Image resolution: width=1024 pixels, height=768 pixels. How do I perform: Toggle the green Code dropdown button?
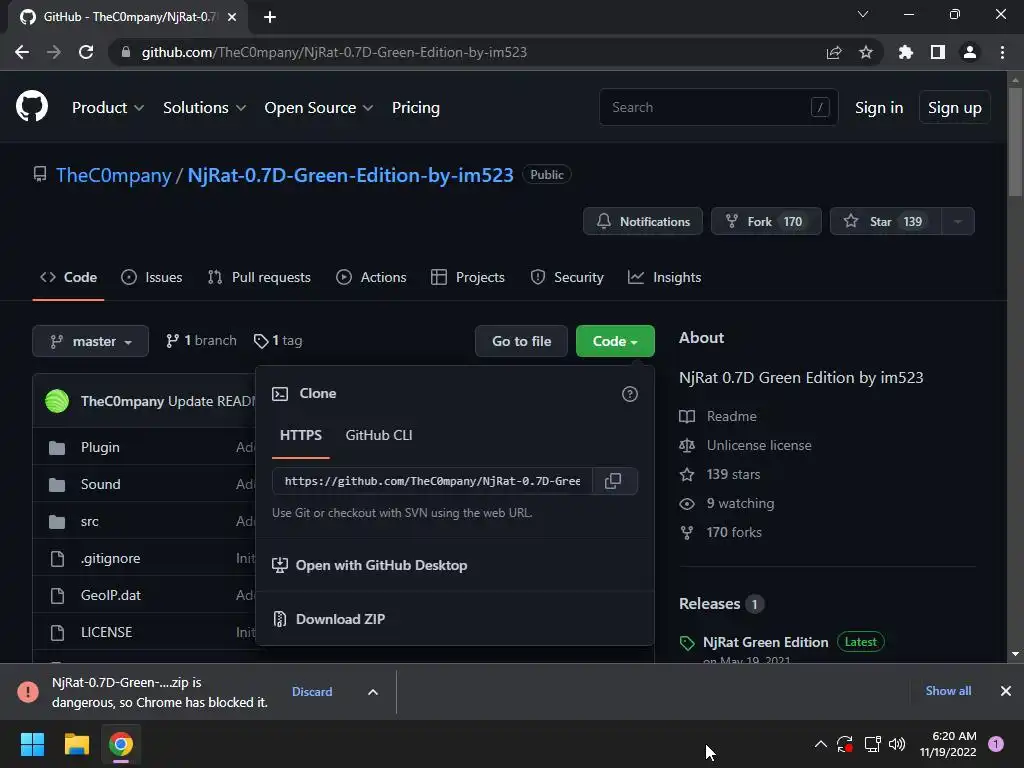(615, 342)
